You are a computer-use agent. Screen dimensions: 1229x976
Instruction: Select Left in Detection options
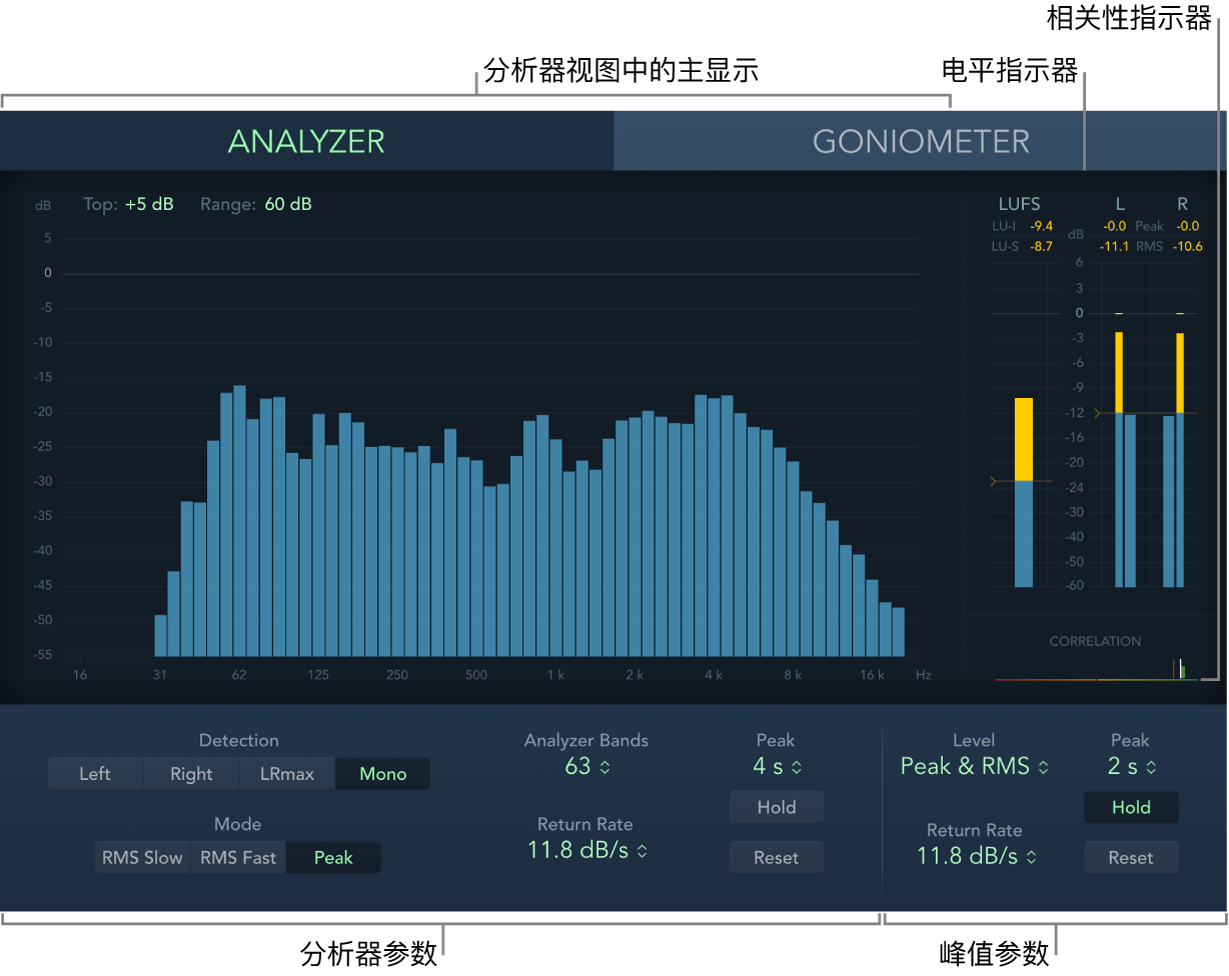pyautogui.click(x=94, y=773)
